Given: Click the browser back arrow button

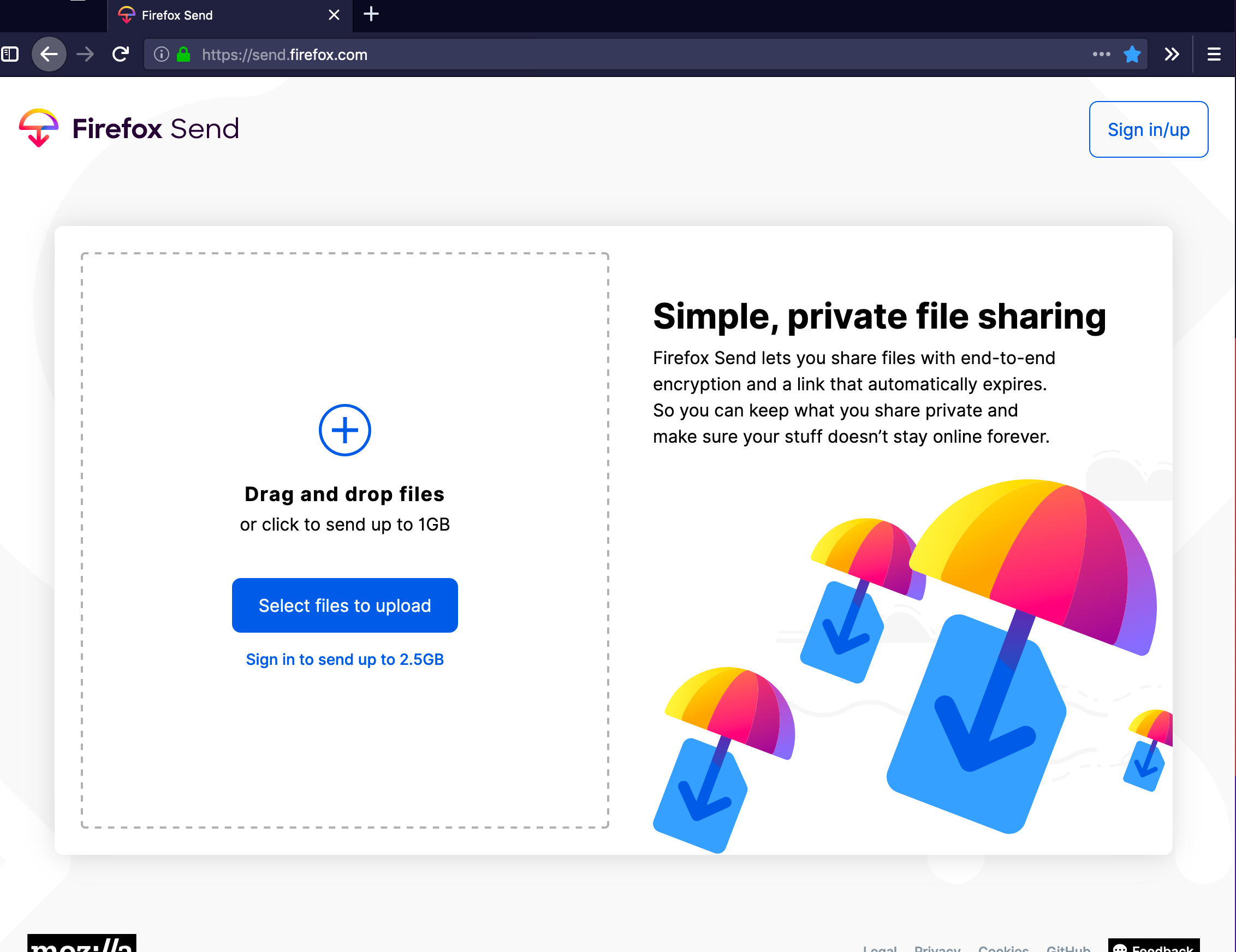Looking at the screenshot, I should click(x=49, y=55).
